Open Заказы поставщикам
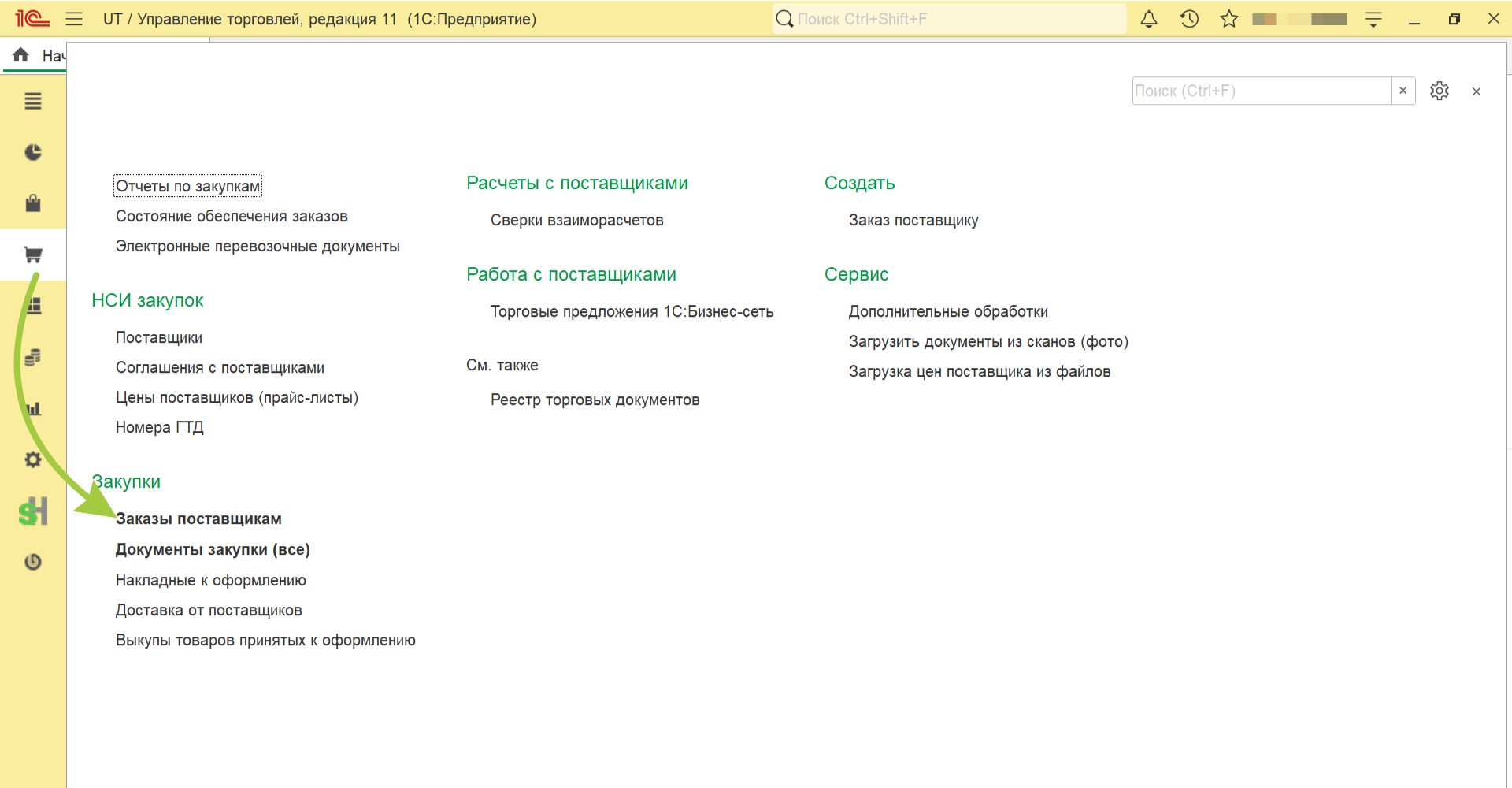The width and height of the screenshot is (1512, 788). (x=198, y=519)
